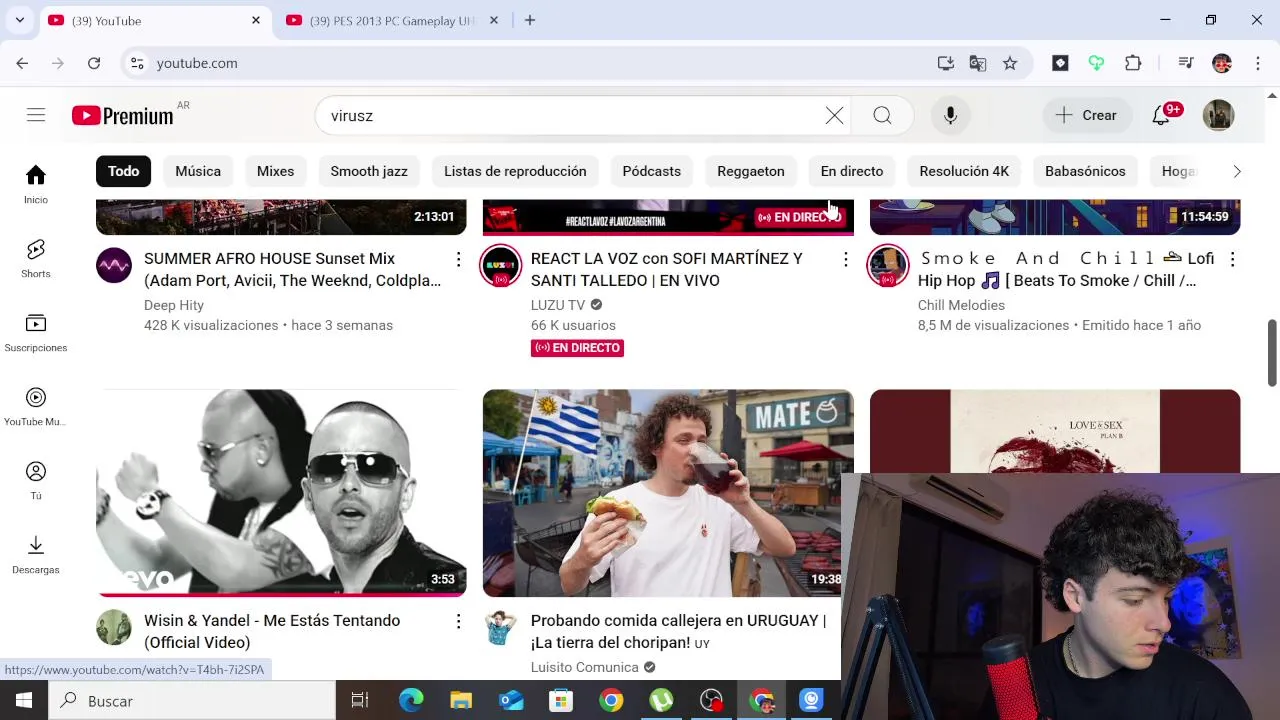The height and width of the screenshot is (720, 1280).
Task: Go back to the previous page
Action: (22, 63)
